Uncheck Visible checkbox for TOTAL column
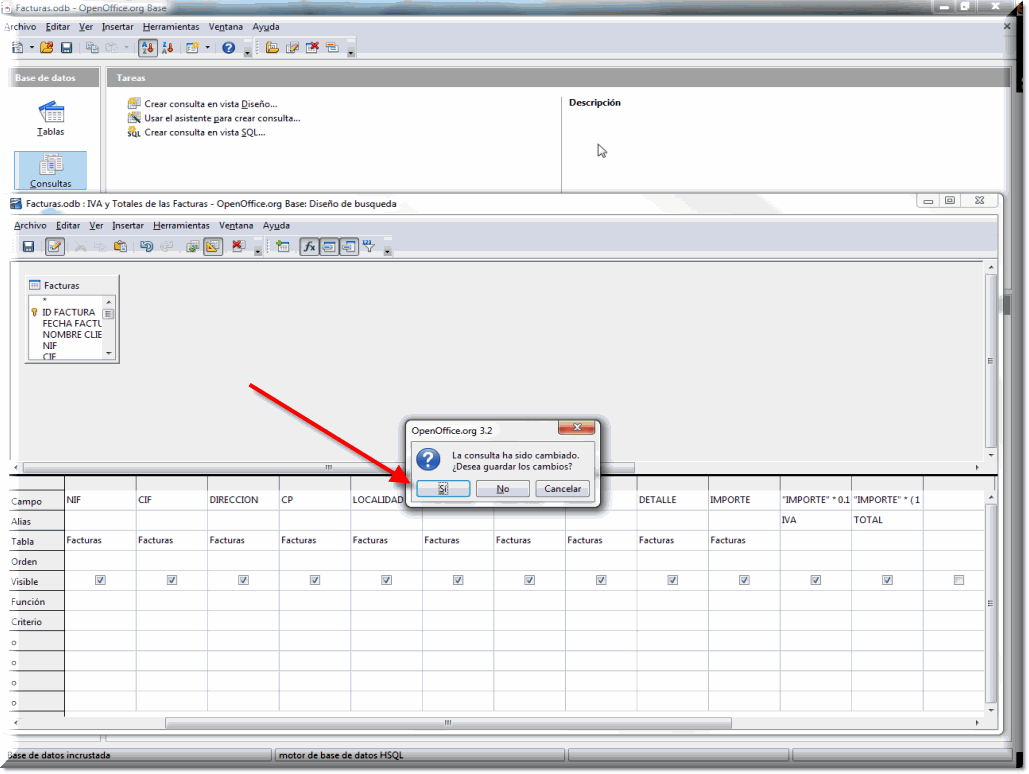 [x=887, y=580]
